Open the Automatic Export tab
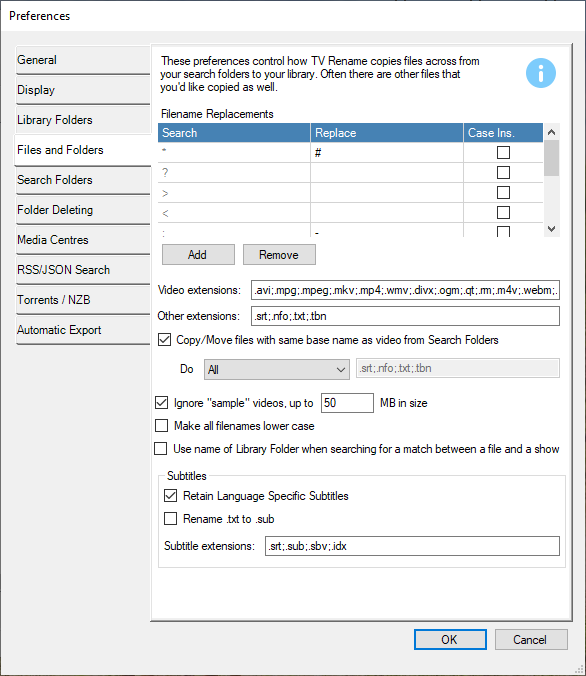The image size is (586, 676). coord(82,330)
